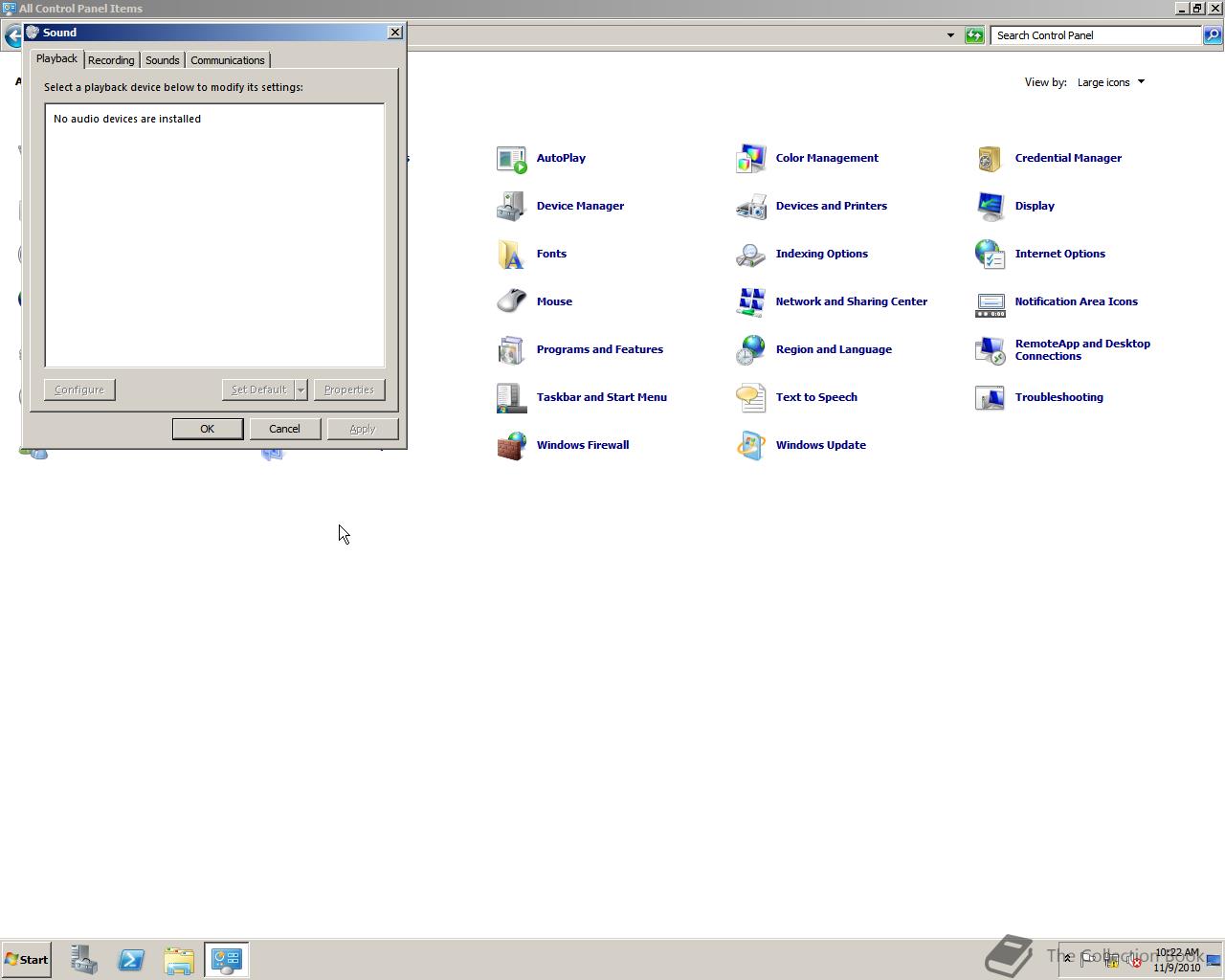1225x980 pixels.
Task: Open the Action Center flag icon
Action: pyautogui.click(x=1088, y=960)
